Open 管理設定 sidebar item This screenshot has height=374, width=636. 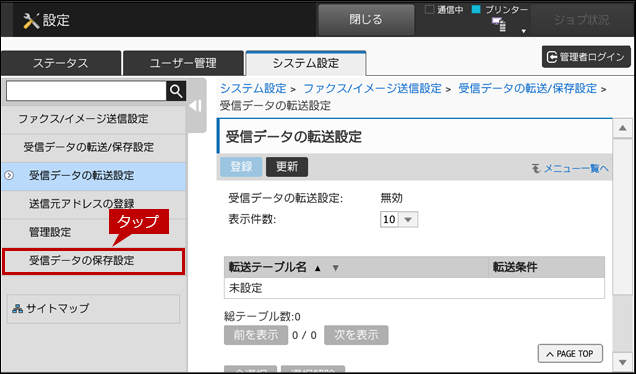click(94, 232)
